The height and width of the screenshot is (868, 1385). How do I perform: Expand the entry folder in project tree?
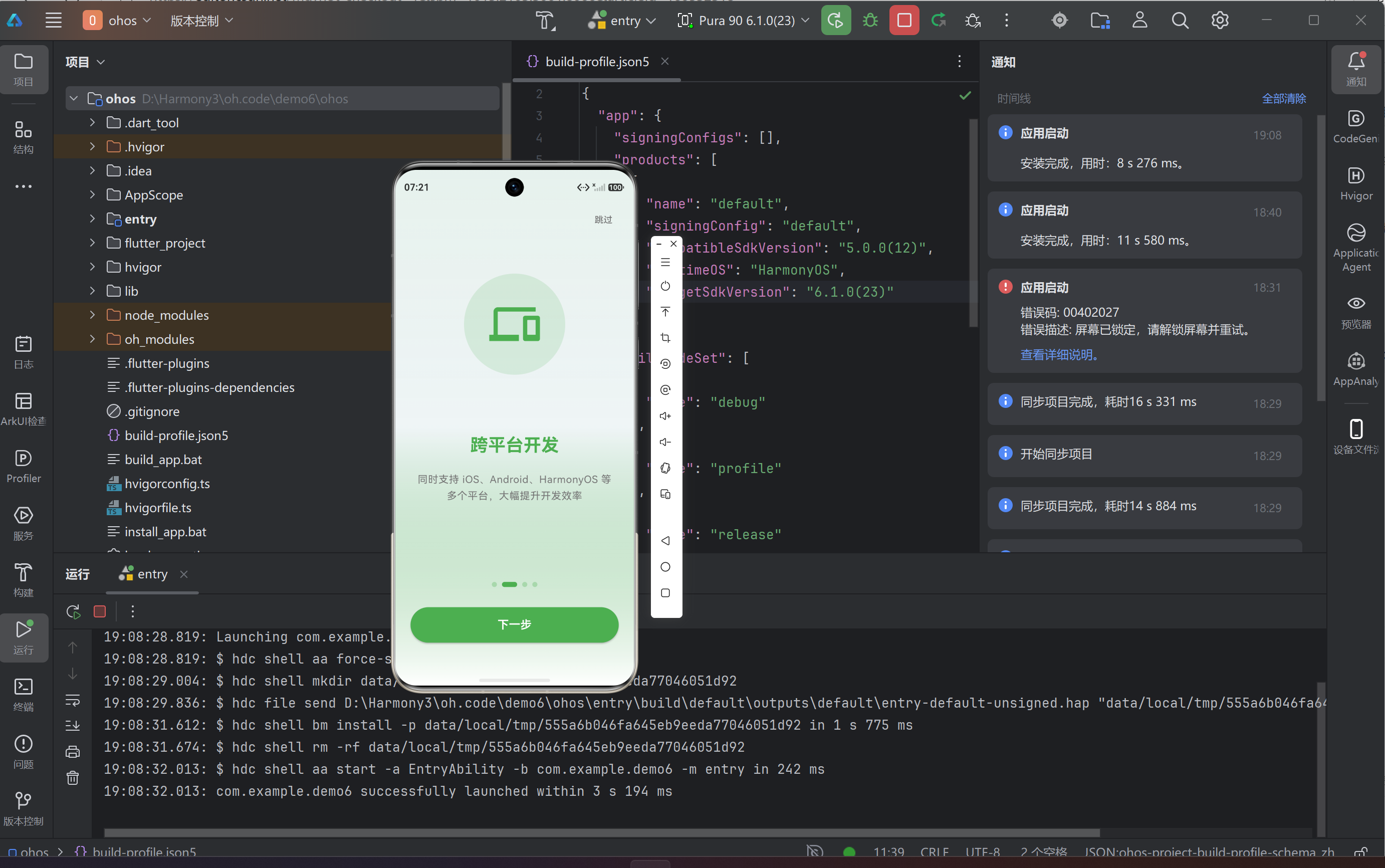(x=92, y=219)
